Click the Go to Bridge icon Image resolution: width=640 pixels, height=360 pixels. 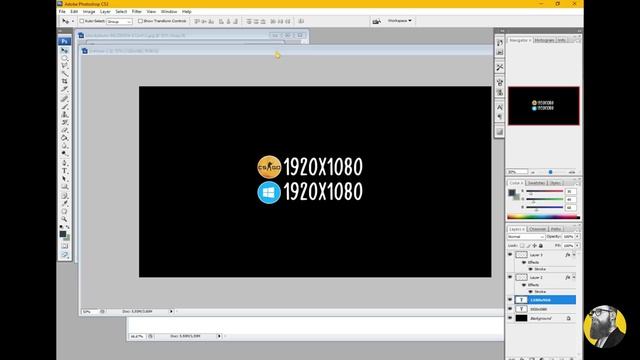click(x=376, y=21)
